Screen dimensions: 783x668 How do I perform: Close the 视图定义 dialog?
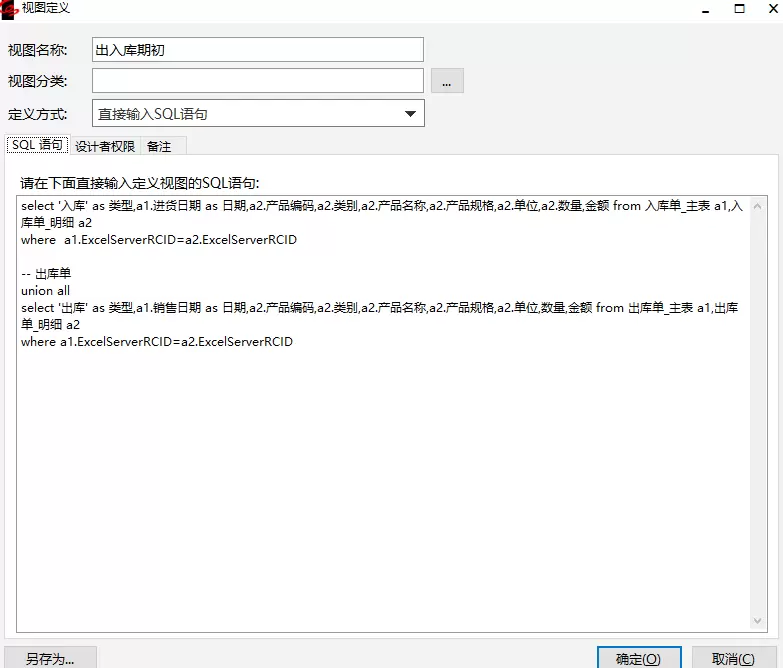coord(771,8)
